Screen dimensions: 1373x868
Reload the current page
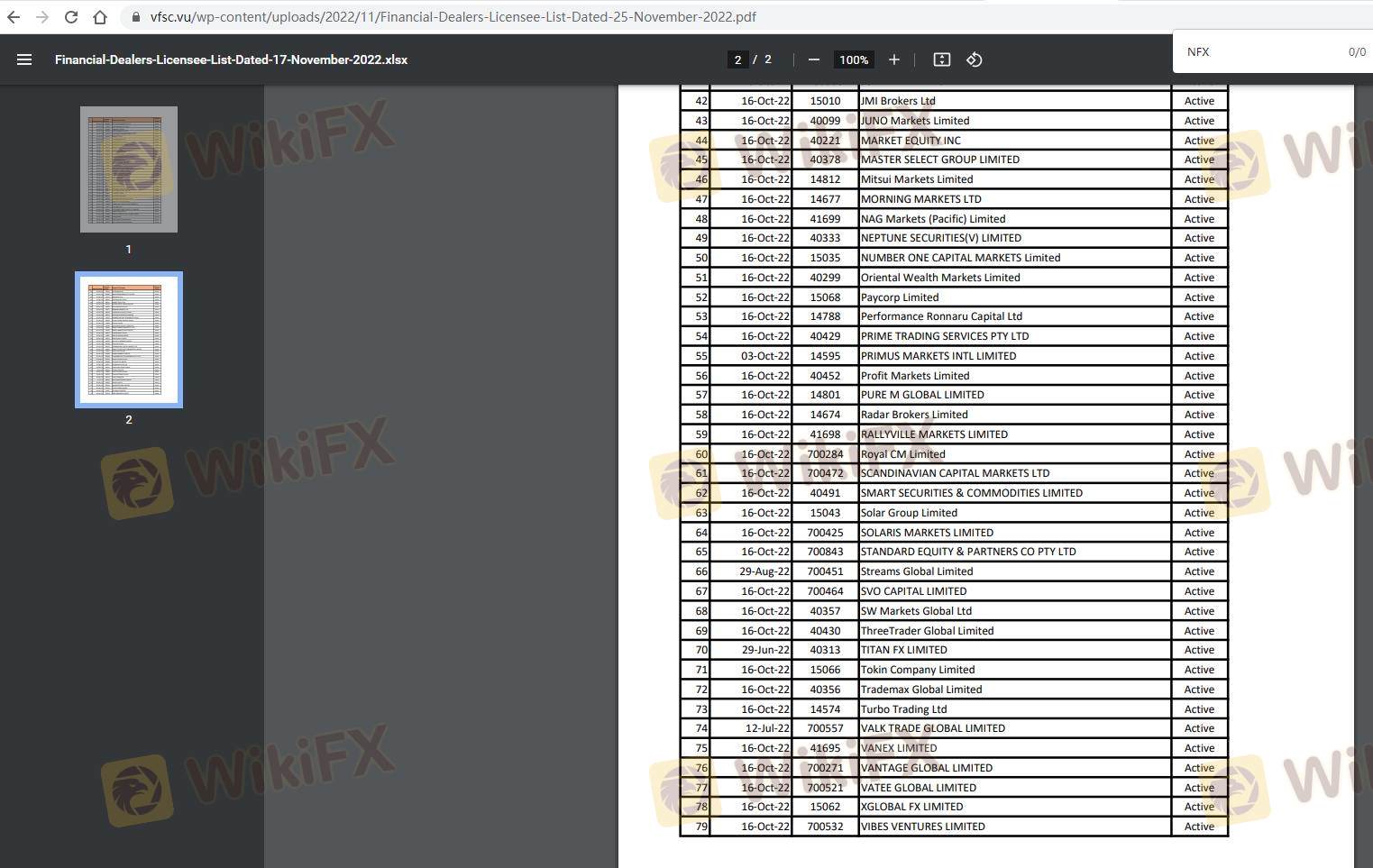pos(71,17)
